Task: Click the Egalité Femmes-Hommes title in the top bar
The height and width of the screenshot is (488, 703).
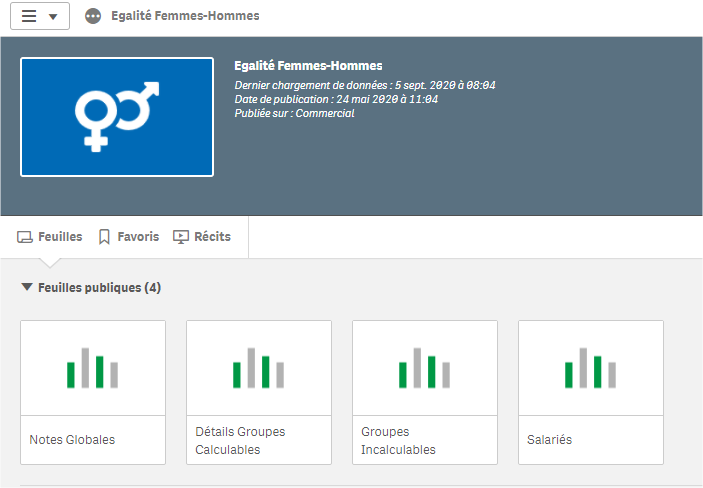Action: [x=185, y=16]
